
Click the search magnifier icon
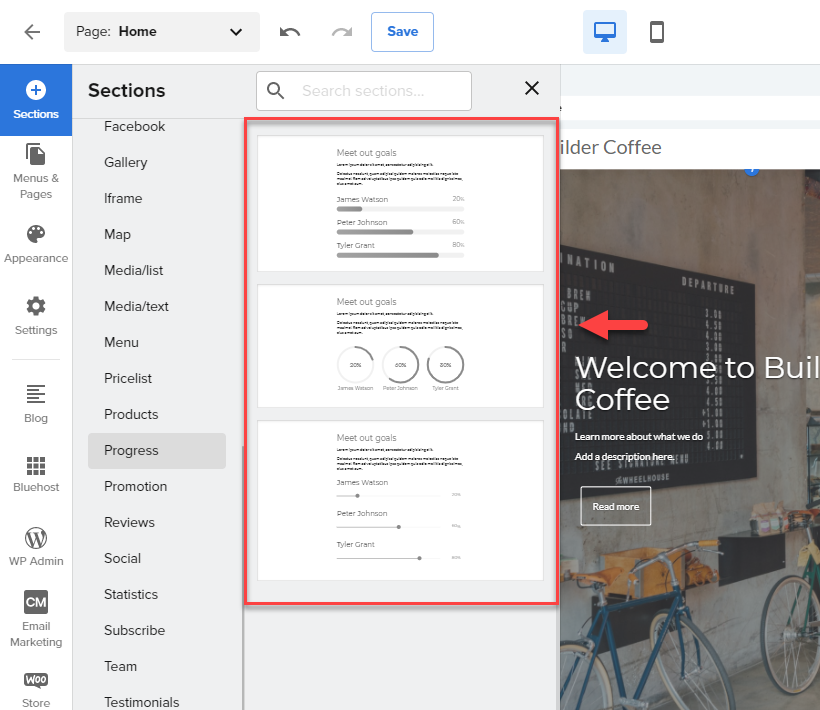point(276,91)
